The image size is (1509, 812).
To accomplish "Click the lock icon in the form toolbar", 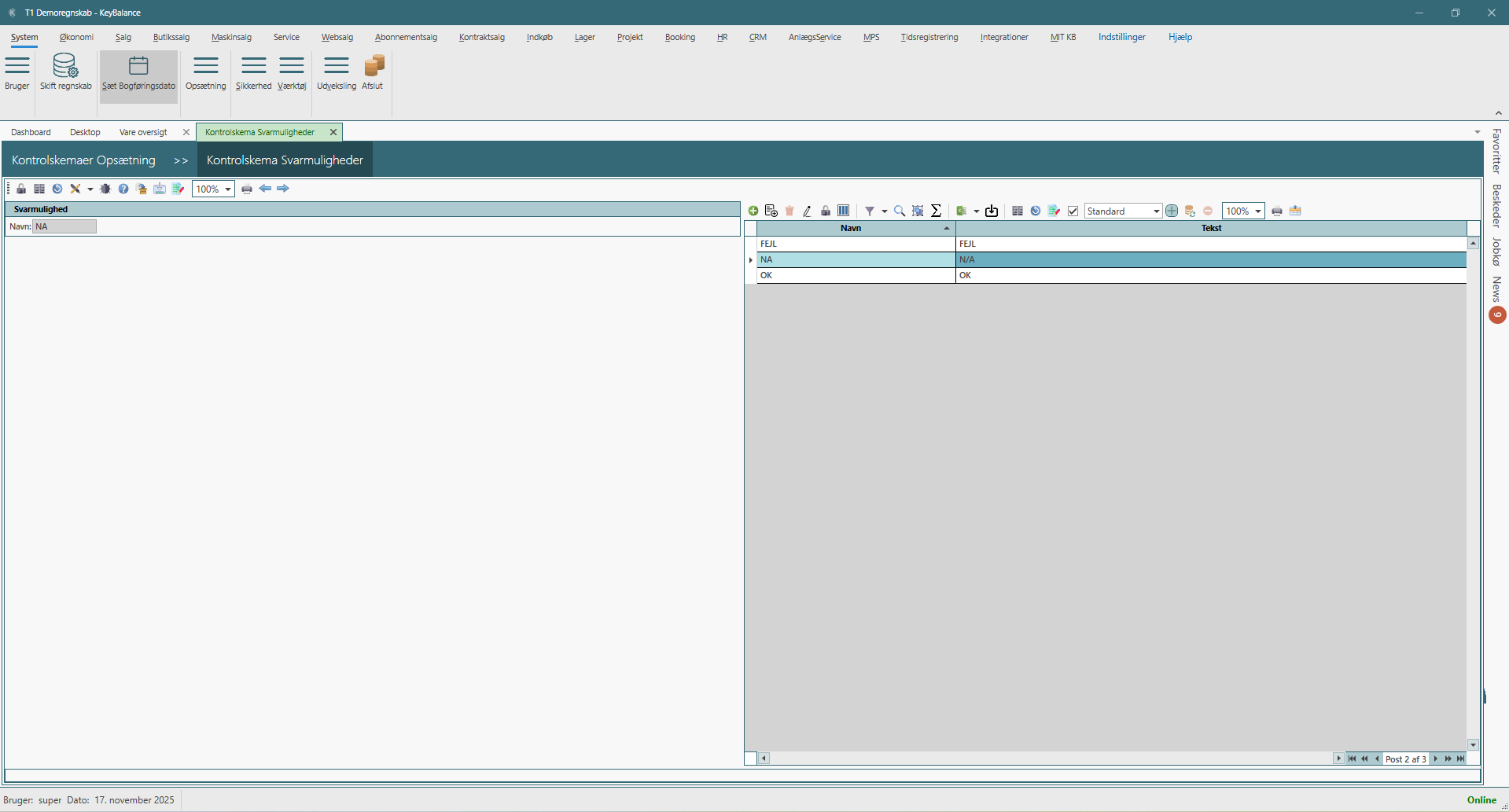I will click(x=21, y=189).
